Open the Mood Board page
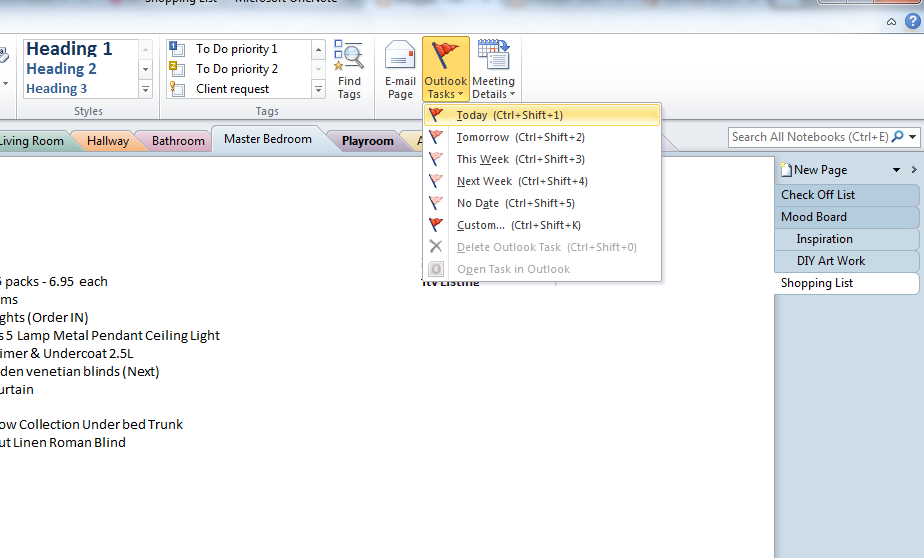 [x=846, y=217]
